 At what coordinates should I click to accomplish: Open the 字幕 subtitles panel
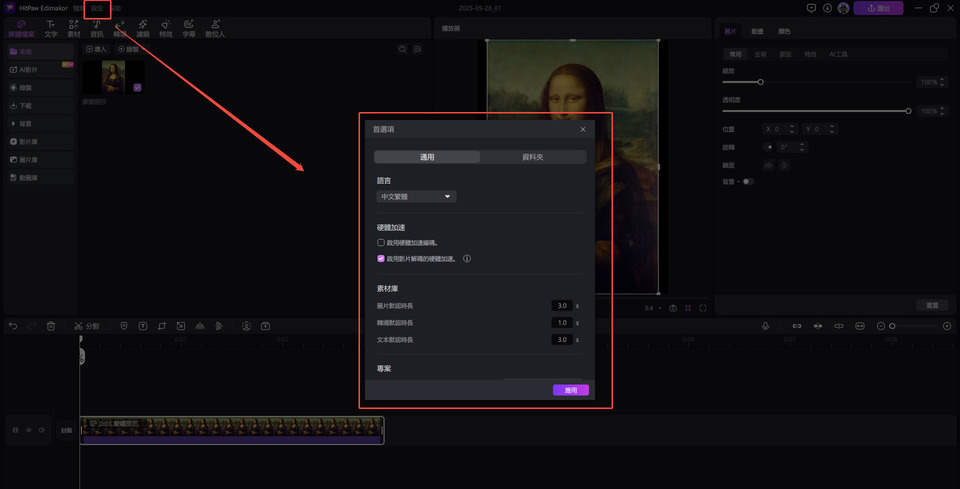189,29
